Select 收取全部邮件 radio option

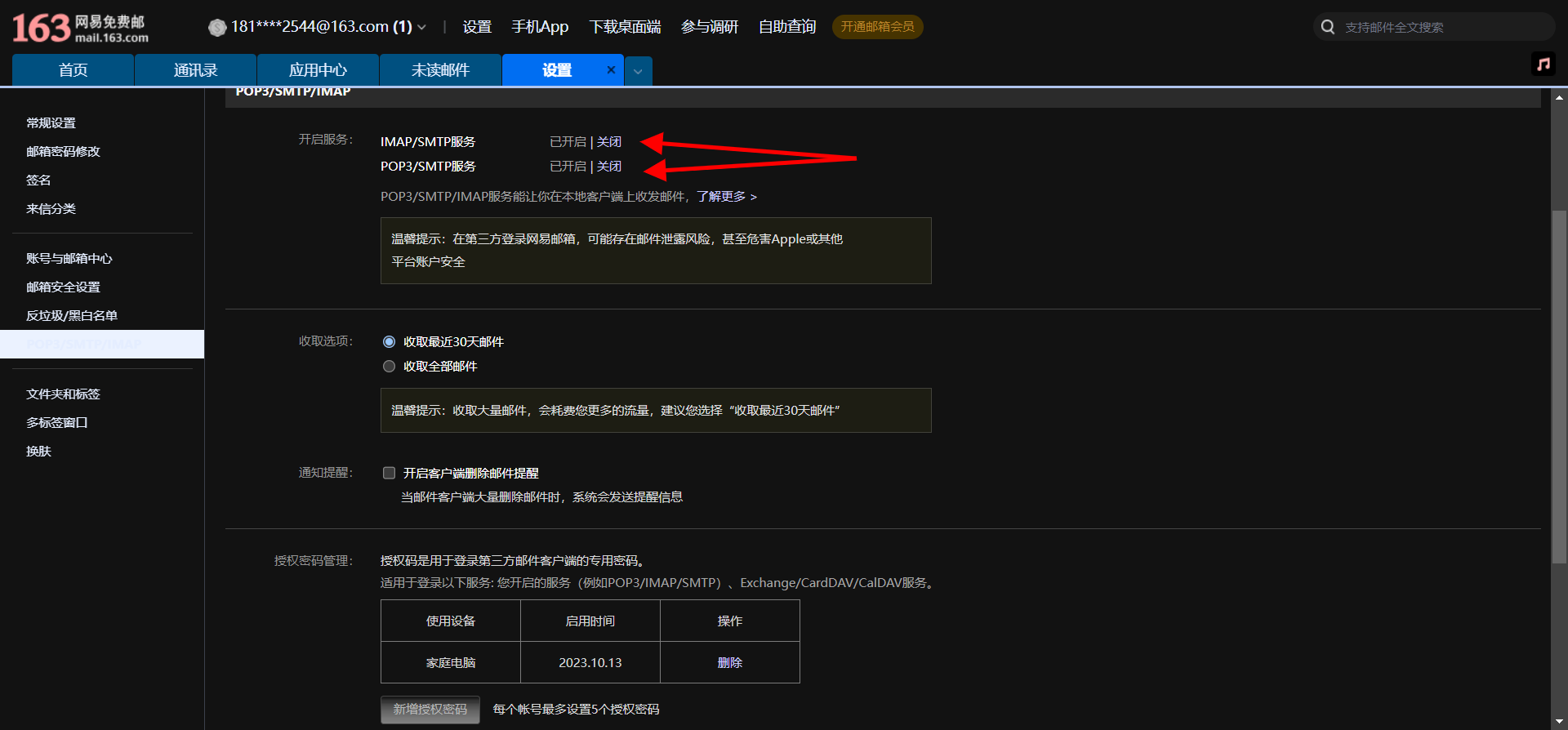[x=389, y=367]
